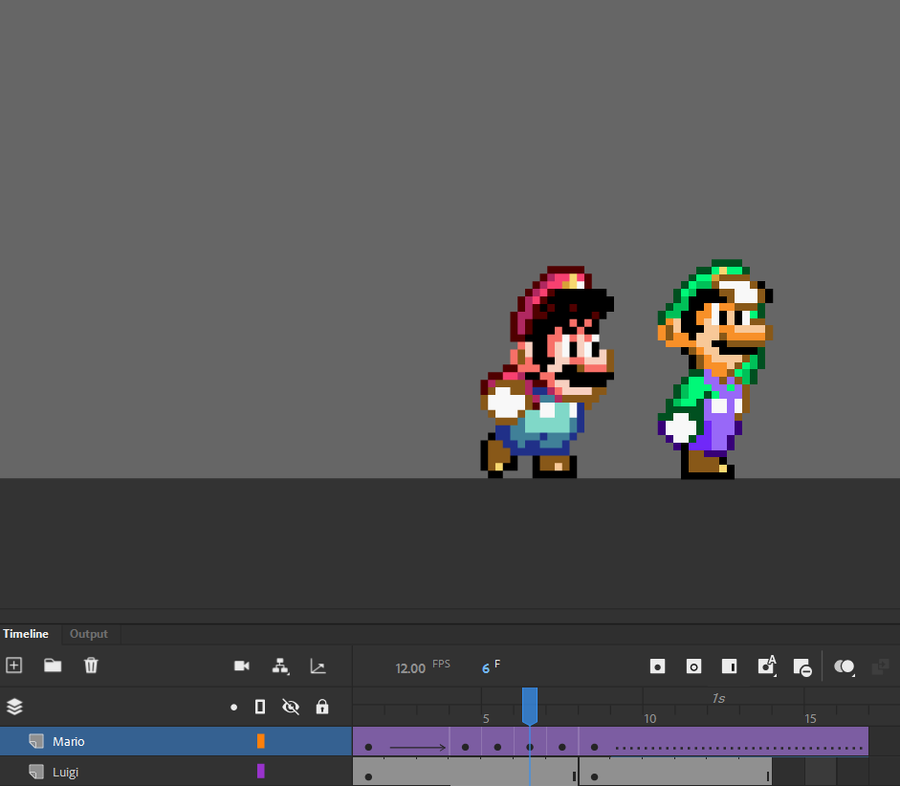Create a new layer folder
900x786 pixels.
point(52,666)
